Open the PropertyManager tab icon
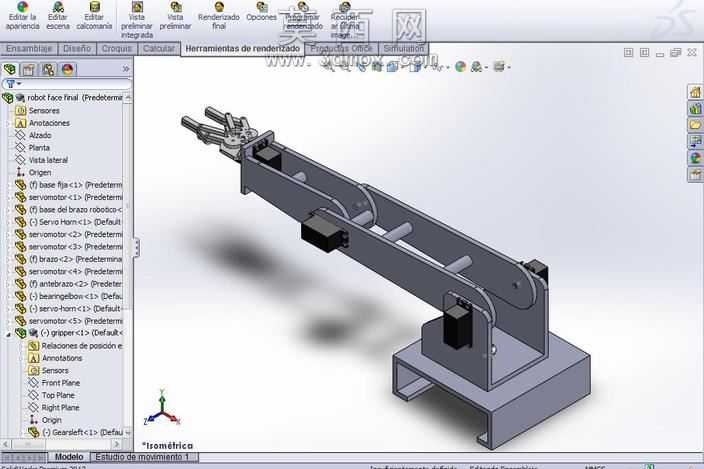704x469 pixels. point(29,70)
